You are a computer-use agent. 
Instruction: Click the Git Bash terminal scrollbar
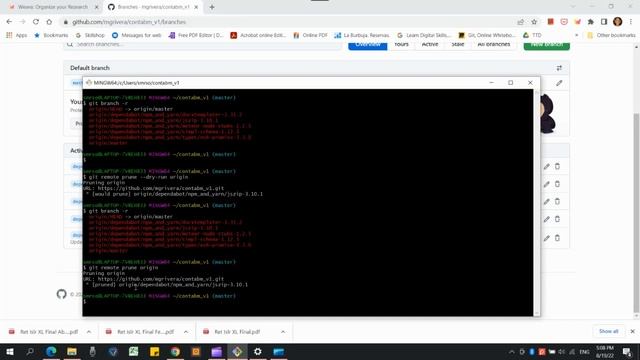[537, 202]
